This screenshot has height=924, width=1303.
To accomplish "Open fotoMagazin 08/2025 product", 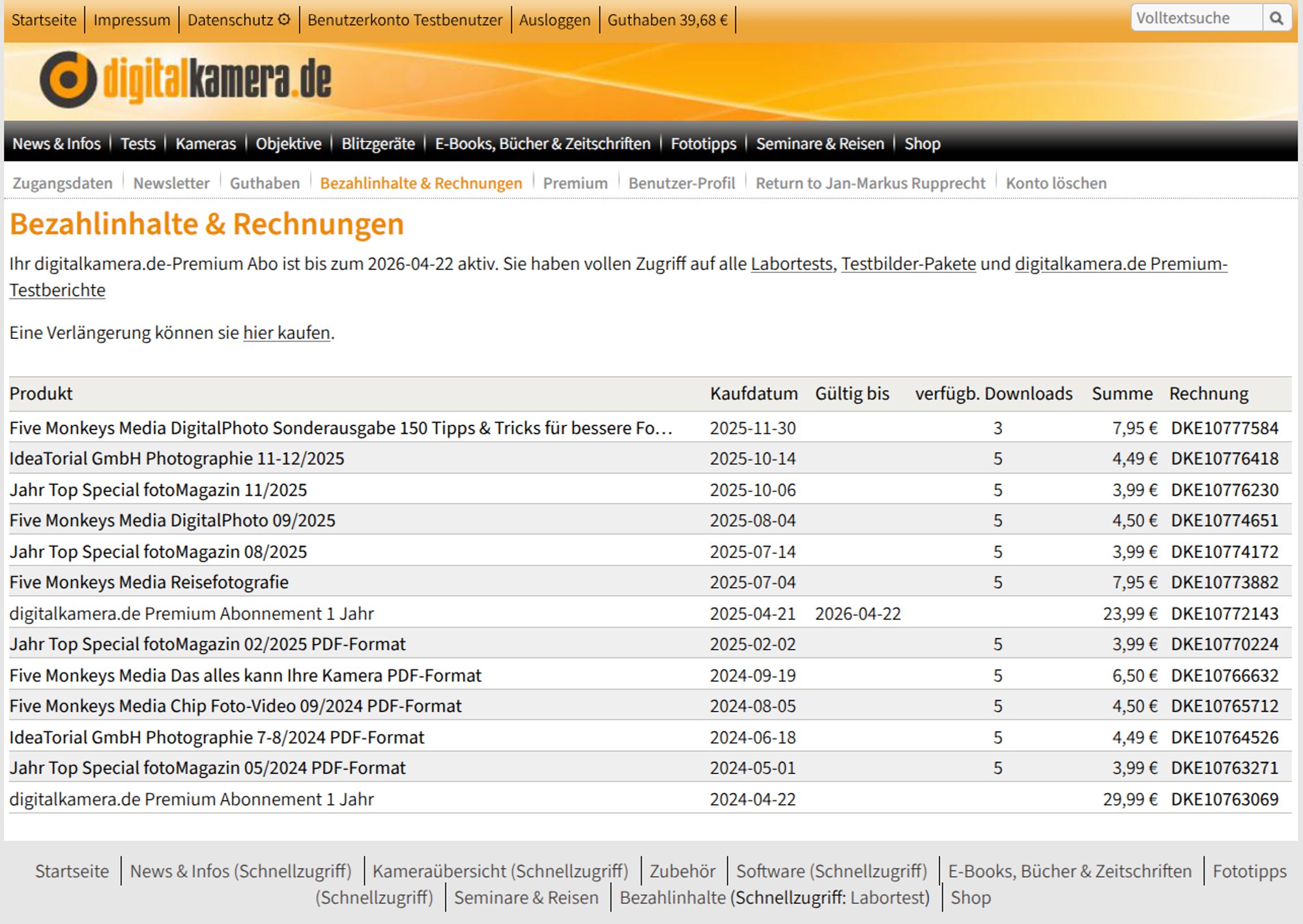I will point(158,552).
